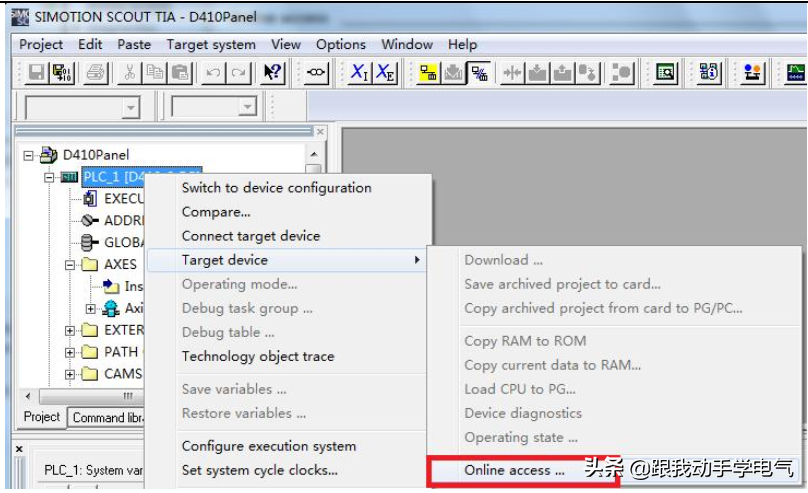Click the Connect to selected target devices icon
This screenshot has height=493, width=808.
click(428, 72)
